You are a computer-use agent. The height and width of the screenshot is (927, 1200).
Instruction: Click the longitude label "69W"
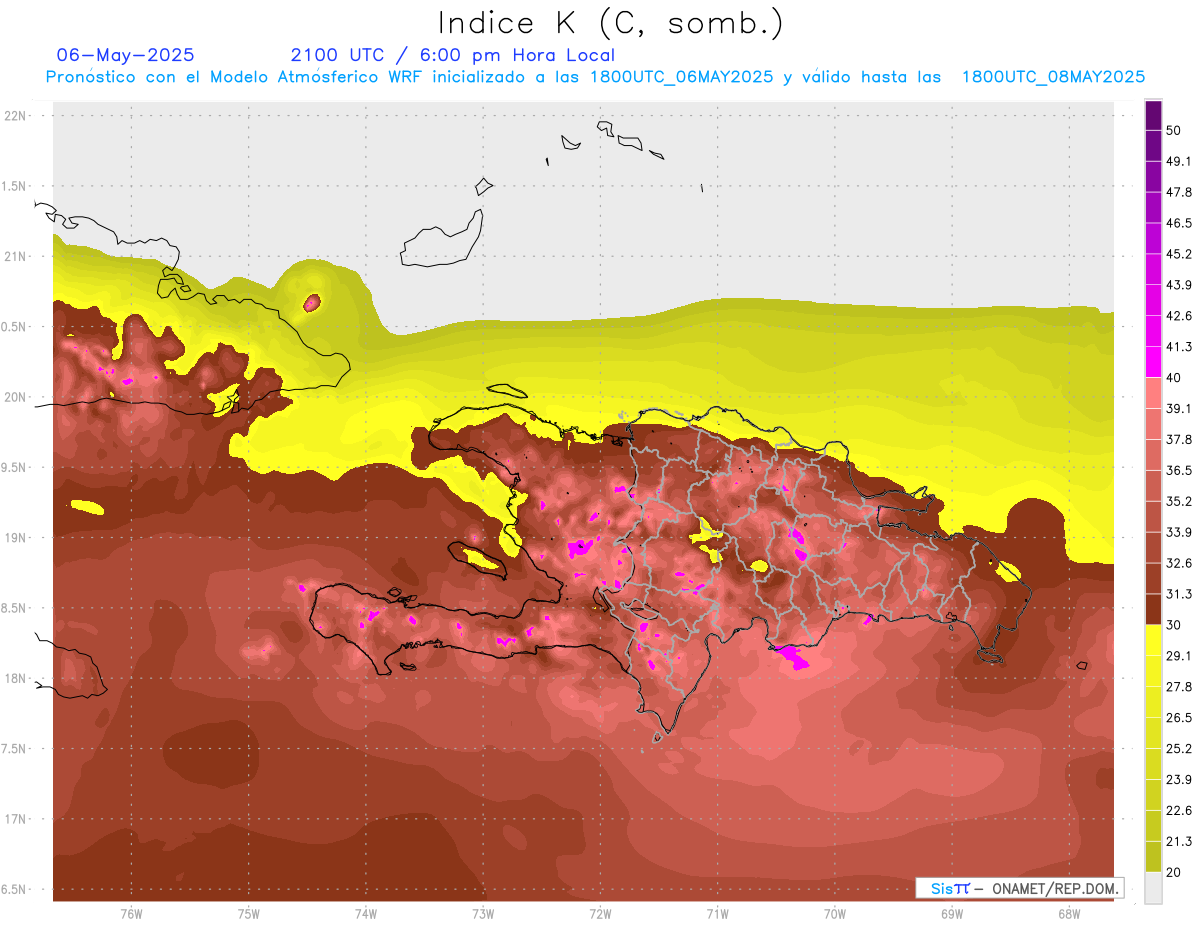click(952, 913)
